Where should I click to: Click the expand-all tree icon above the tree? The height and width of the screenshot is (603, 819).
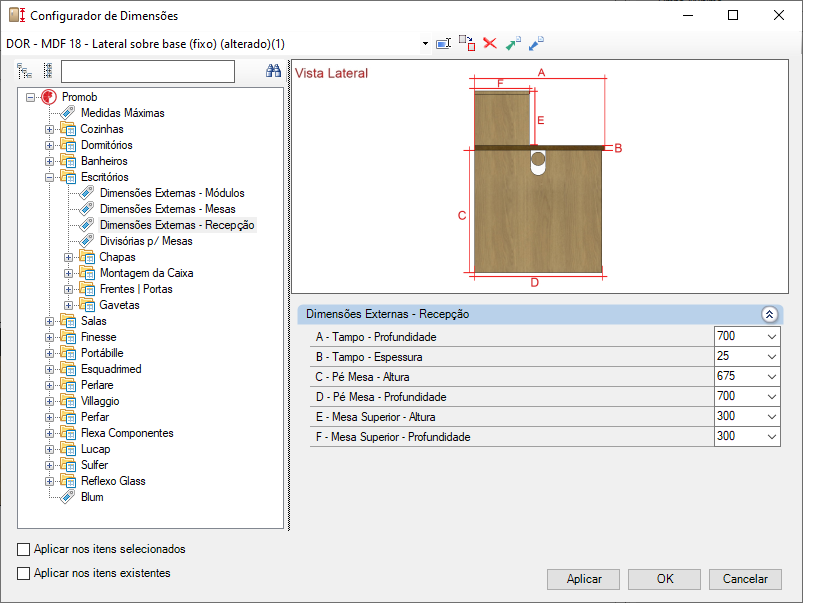(25, 71)
